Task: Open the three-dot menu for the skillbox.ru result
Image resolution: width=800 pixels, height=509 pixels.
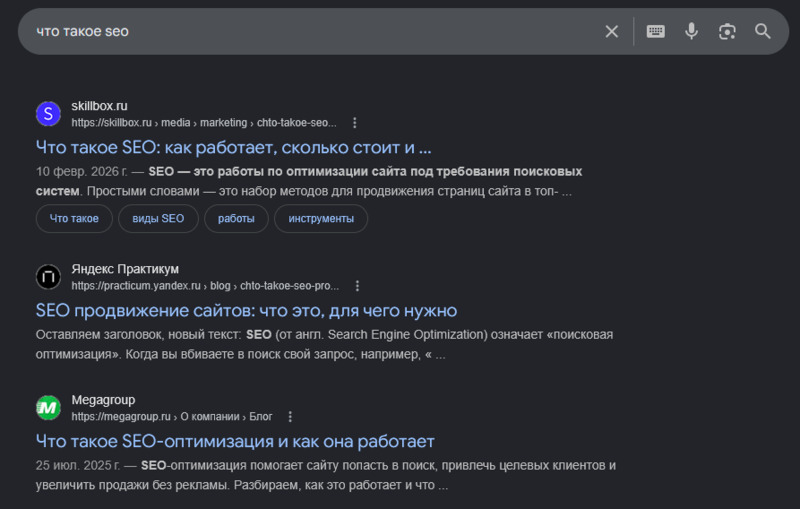Action: tap(355, 123)
